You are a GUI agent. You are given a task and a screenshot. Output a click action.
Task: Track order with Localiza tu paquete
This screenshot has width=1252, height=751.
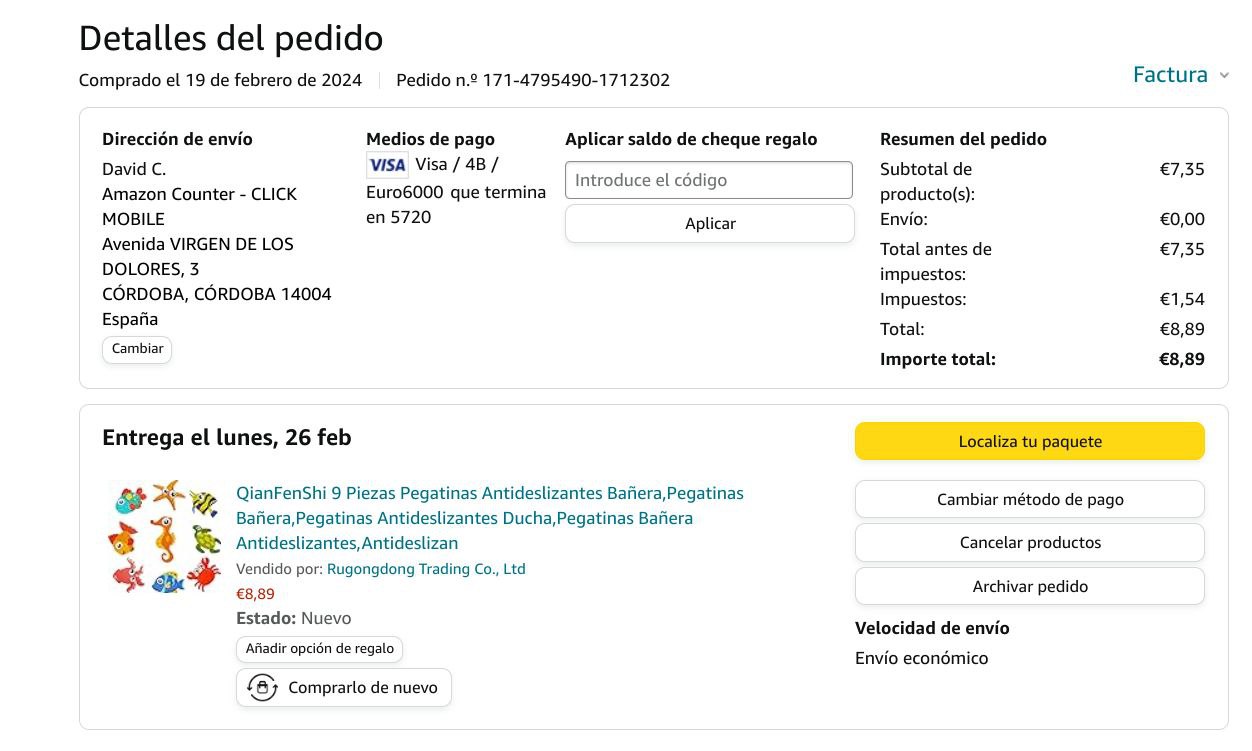coord(1029,441)
